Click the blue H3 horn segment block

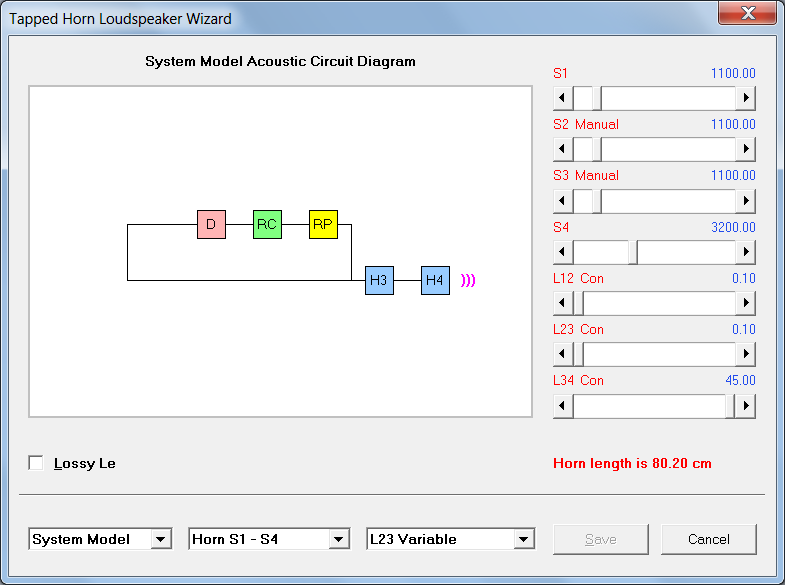[x=379, y=280]
